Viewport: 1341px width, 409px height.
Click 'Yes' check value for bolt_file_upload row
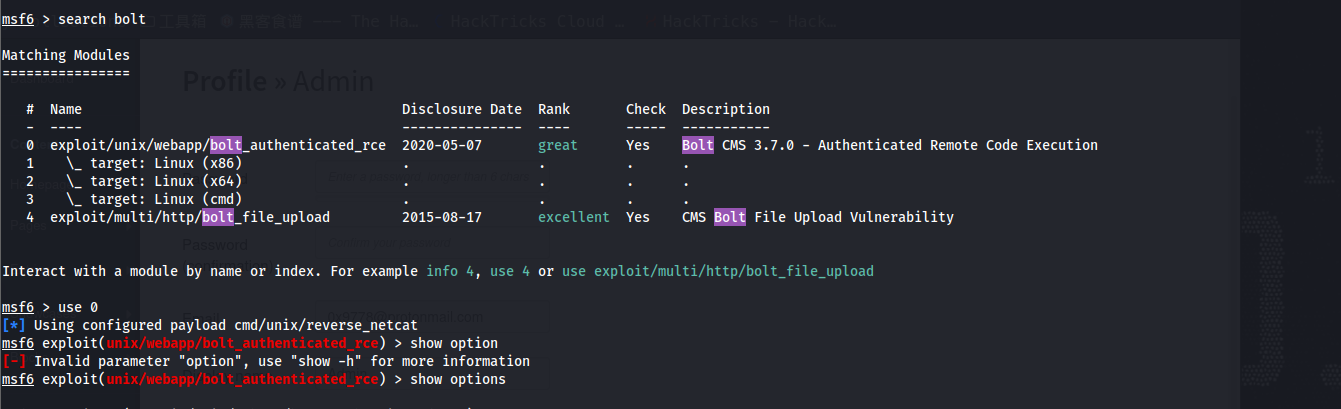pyautogui.click(x=638, y=218)
